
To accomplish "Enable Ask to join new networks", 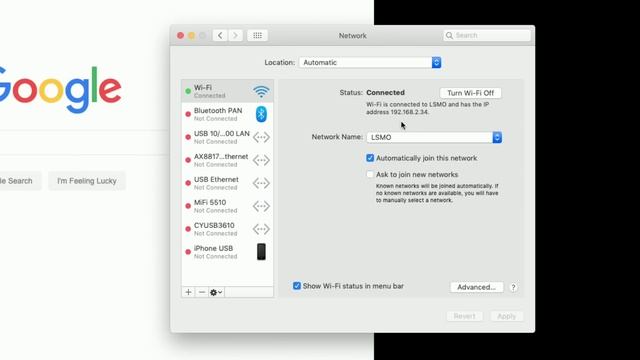I will 370,174.
